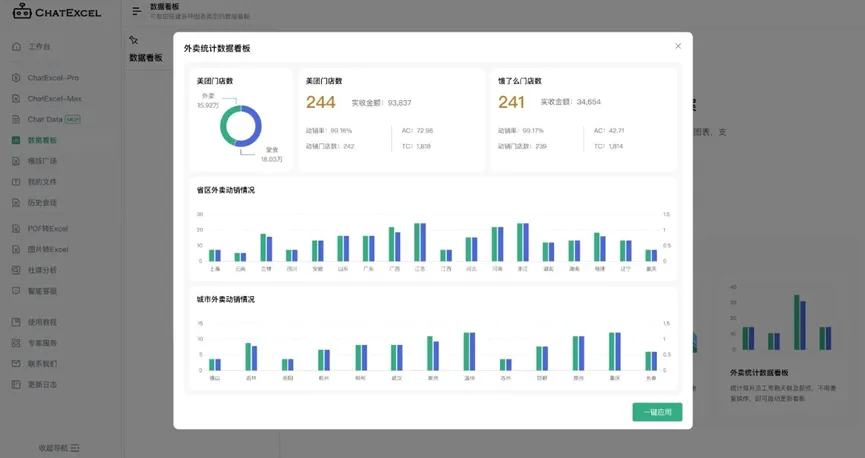
Task: Click the 堂食 18.03万 donut label
Action: tap(271, 155)
